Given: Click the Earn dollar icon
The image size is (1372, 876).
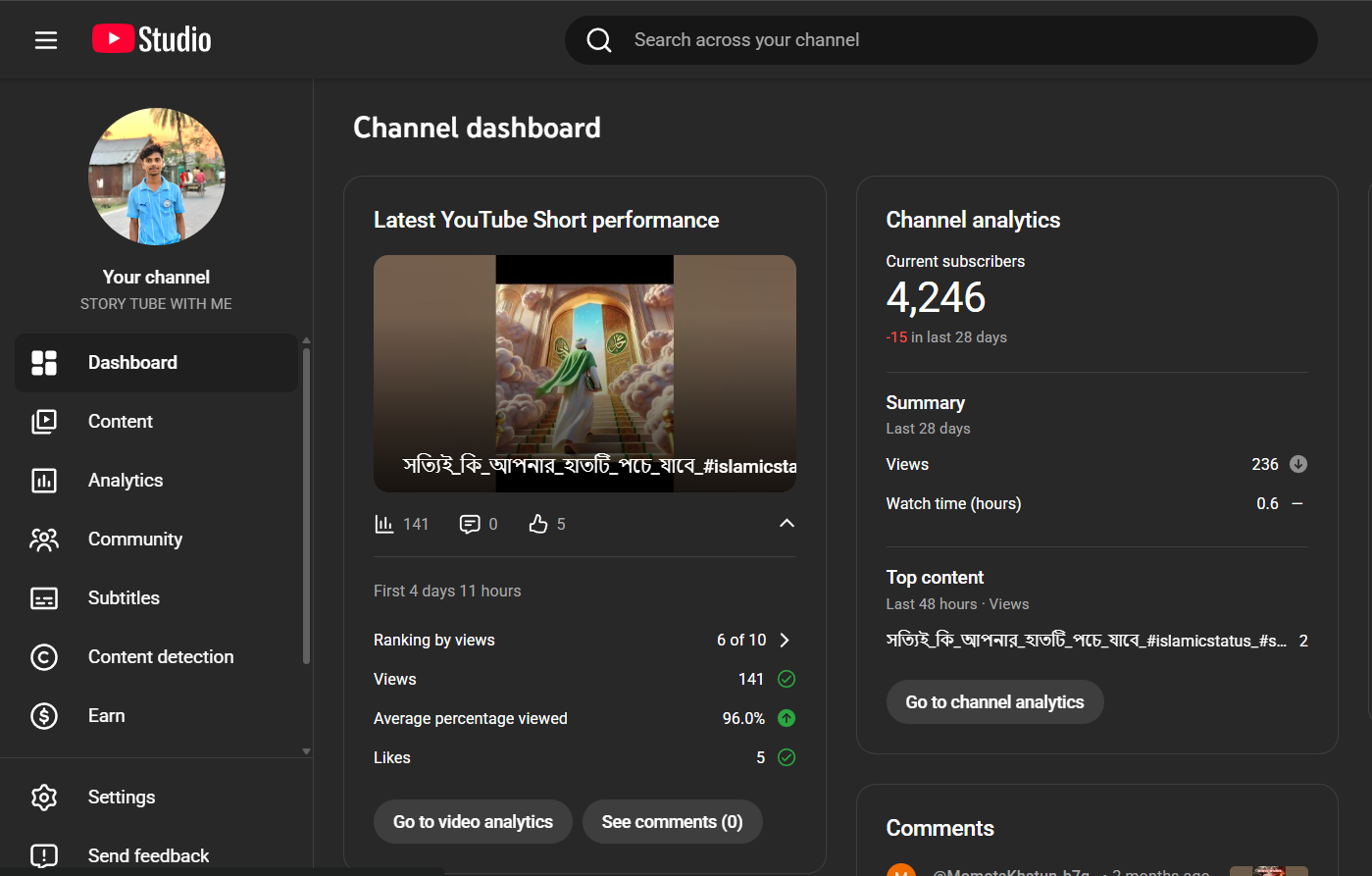Looking at the screenshot, I should pos(44,716).
